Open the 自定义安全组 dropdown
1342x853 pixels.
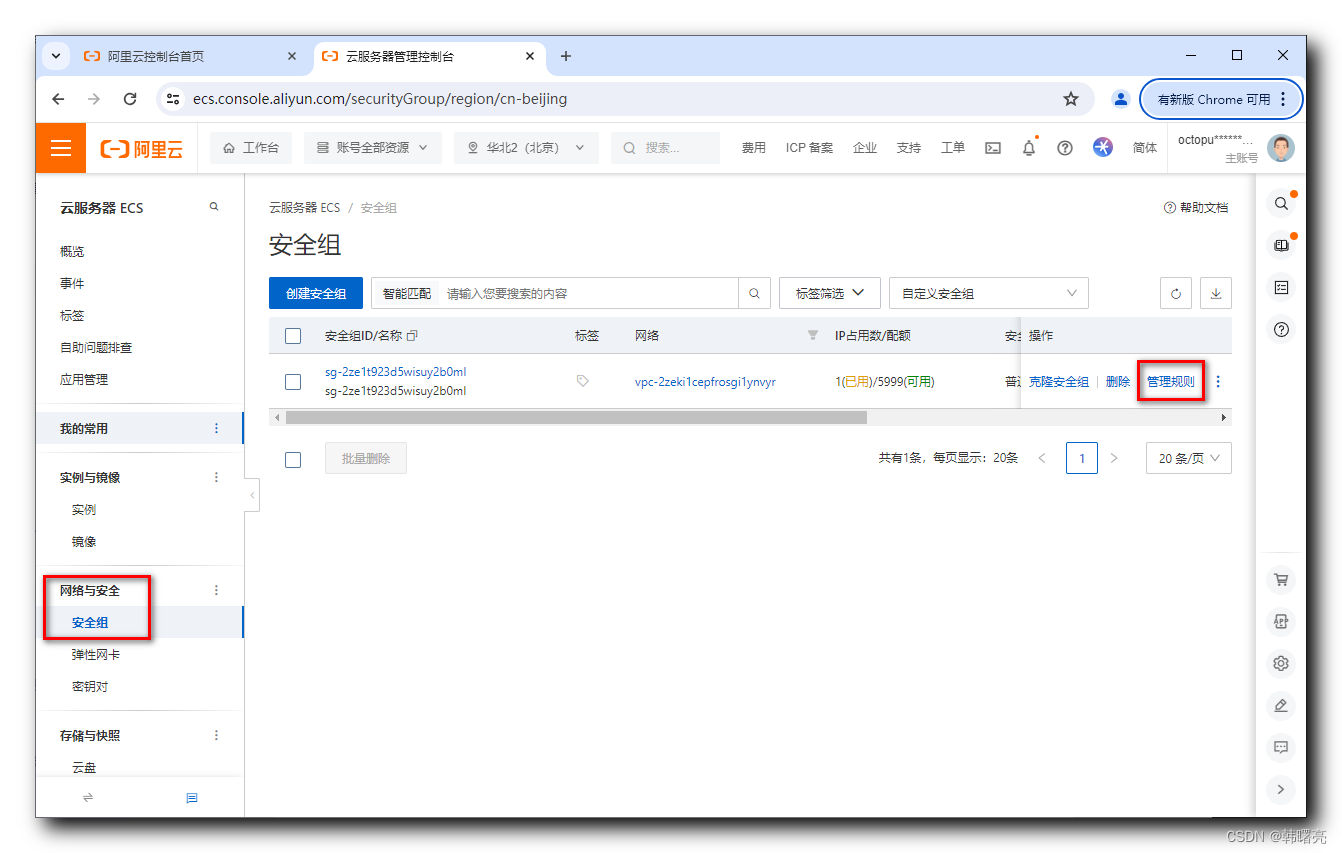tap(988, 292)
